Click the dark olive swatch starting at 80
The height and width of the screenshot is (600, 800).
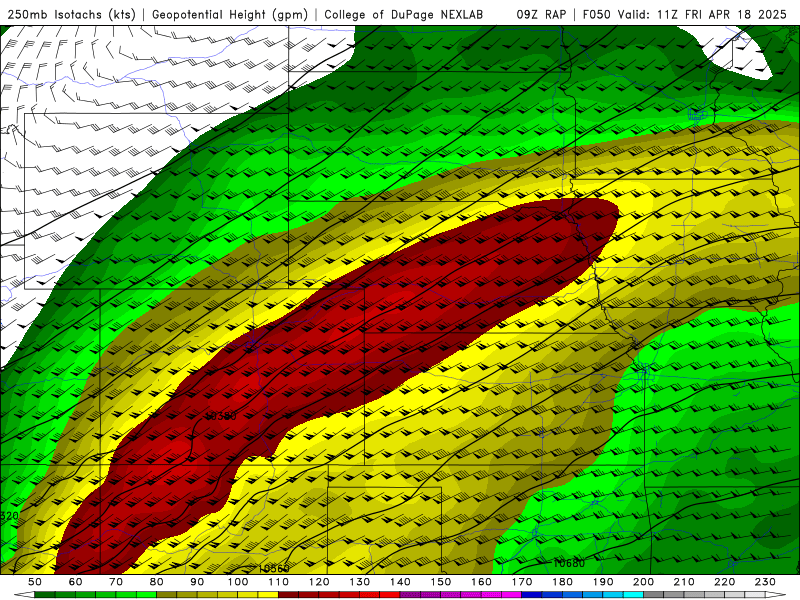pos(166,595)
